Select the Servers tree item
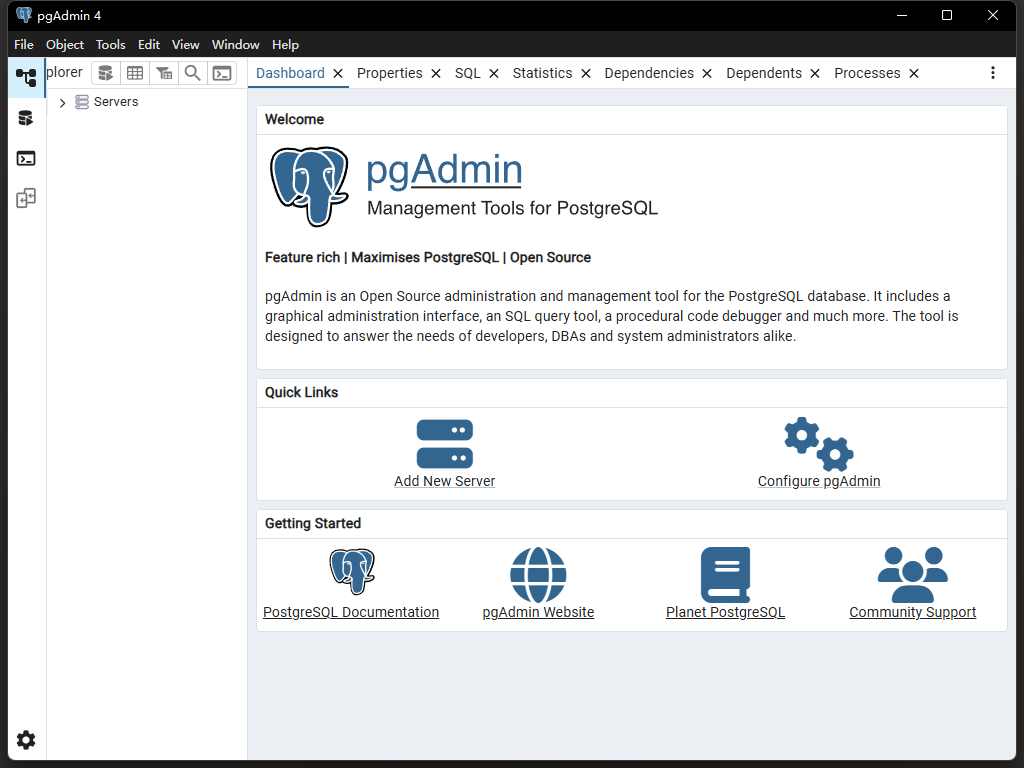This screenshot has width=1024, height=768. (116, 102)
